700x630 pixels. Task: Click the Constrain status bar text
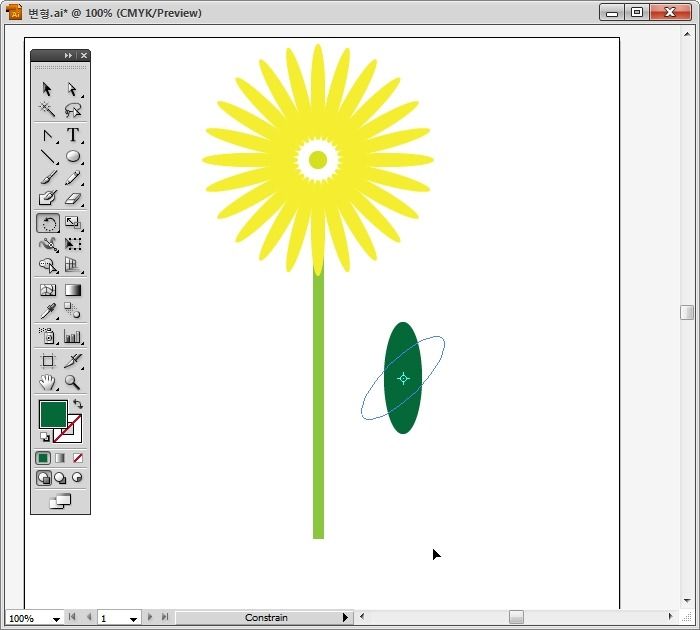coord(266,617)
